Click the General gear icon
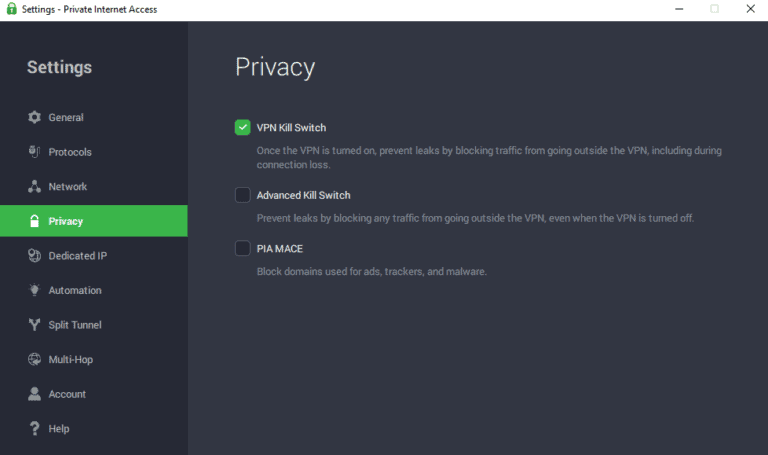768x455 pixels. click(x=35, y=118)
